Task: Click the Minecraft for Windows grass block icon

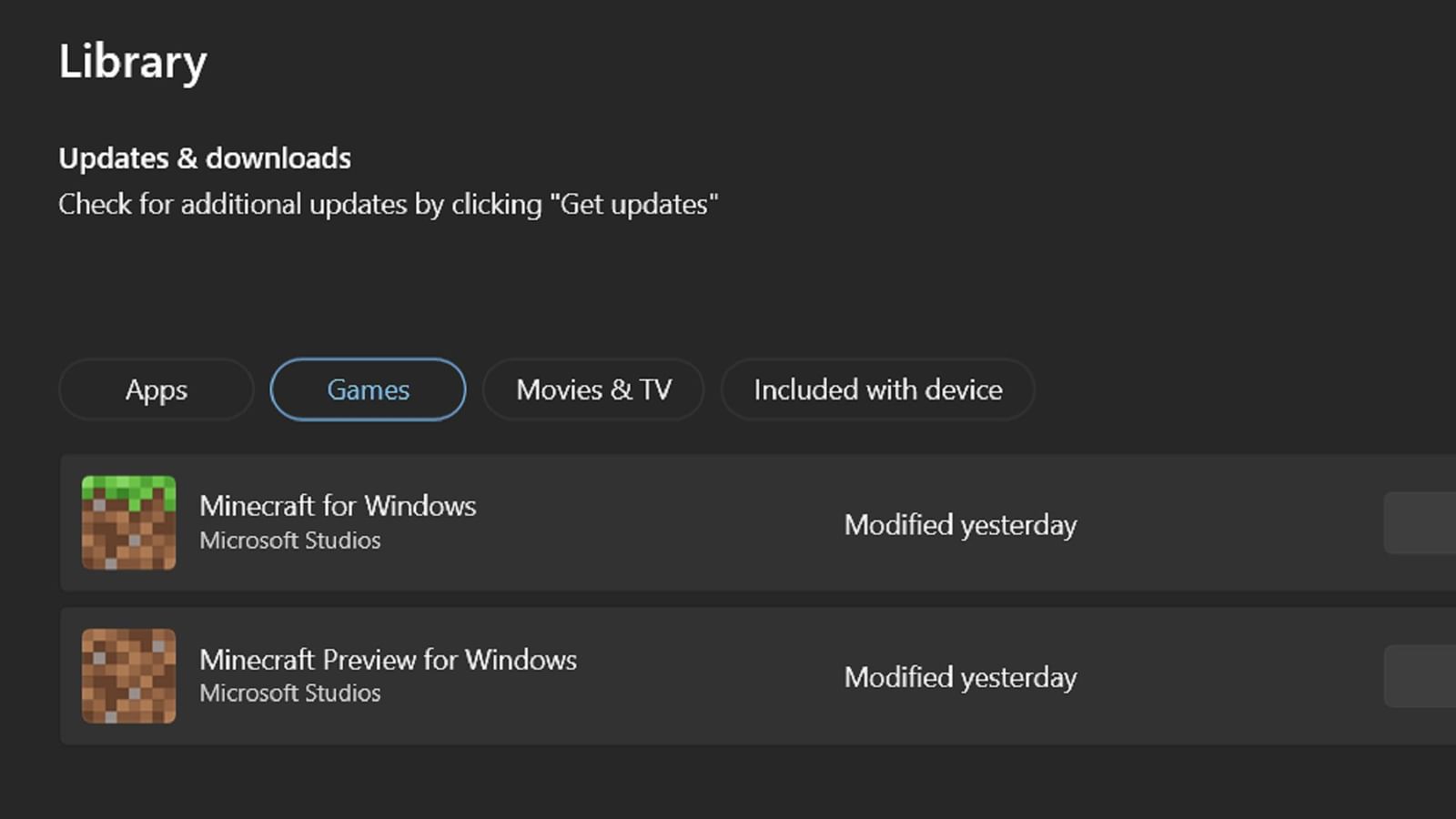Action: click(128, 522)
